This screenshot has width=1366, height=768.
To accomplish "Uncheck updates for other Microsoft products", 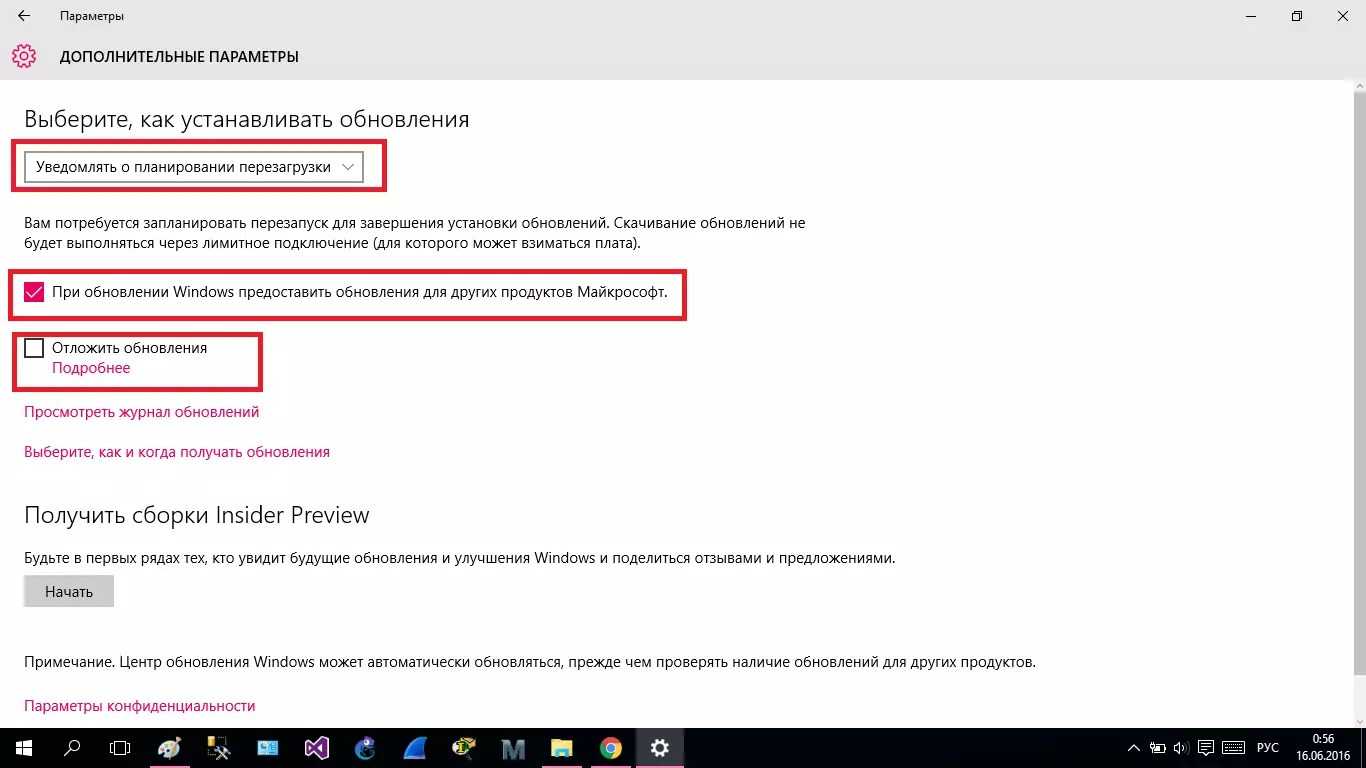I will pyautogui.click(x=34, y=292).
